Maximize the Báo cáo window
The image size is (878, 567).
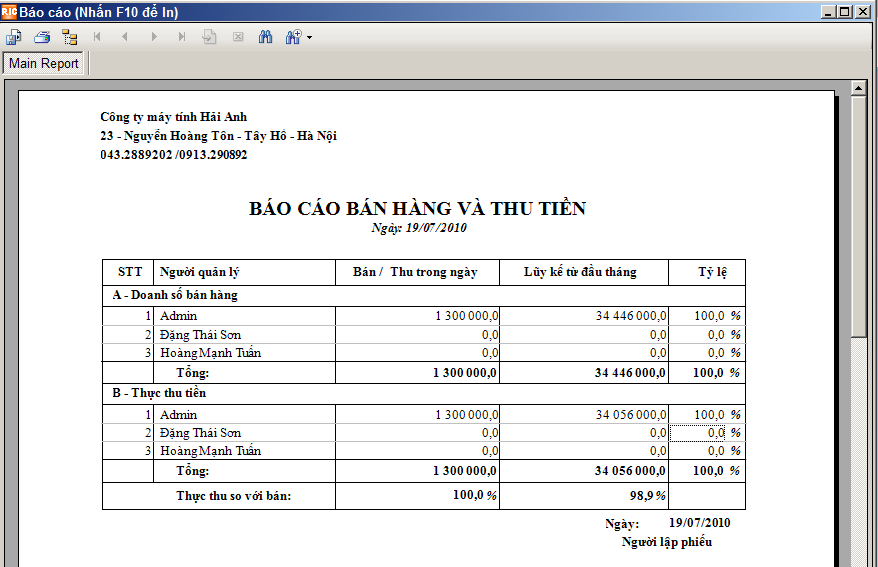click(846, 11)
